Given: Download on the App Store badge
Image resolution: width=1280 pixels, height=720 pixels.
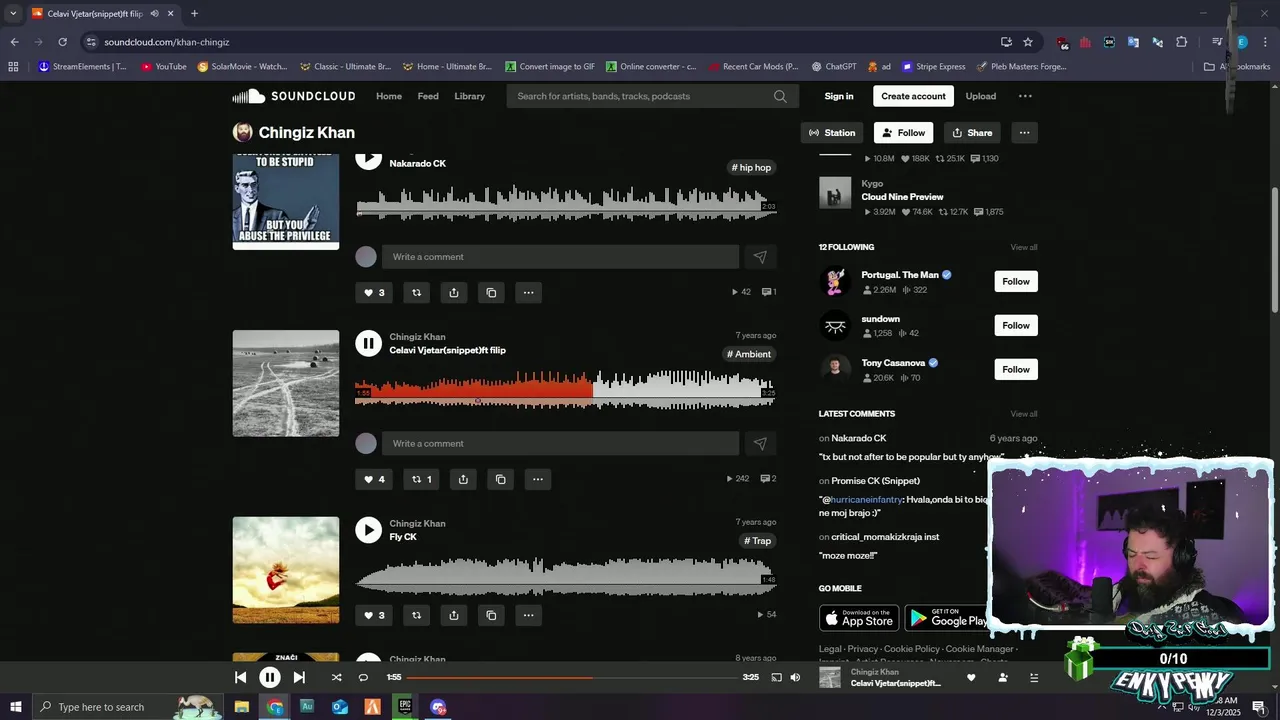Looking at the screenshot, I should point(859,618).
